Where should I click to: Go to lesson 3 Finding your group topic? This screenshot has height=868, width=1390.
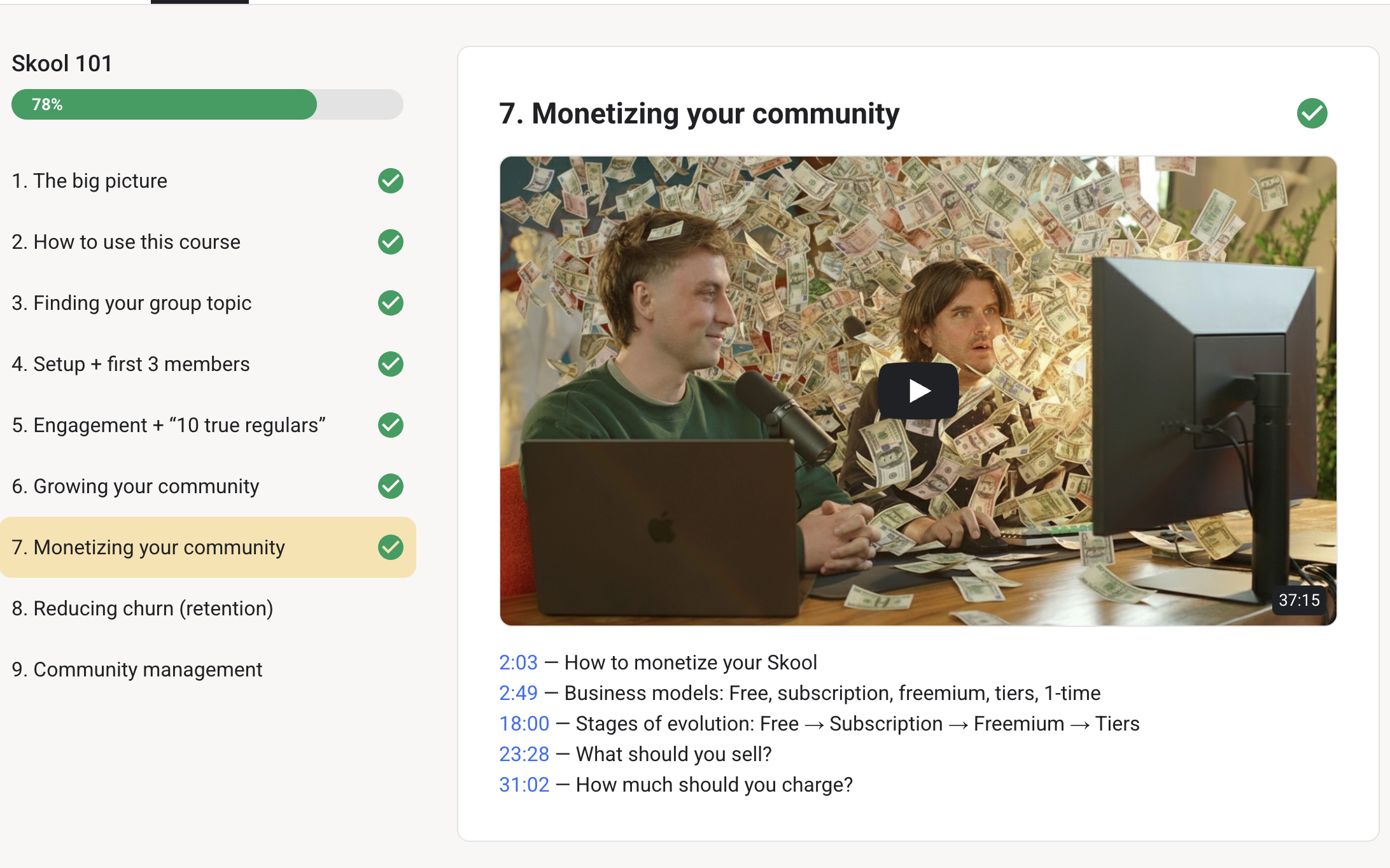(131, 303)
